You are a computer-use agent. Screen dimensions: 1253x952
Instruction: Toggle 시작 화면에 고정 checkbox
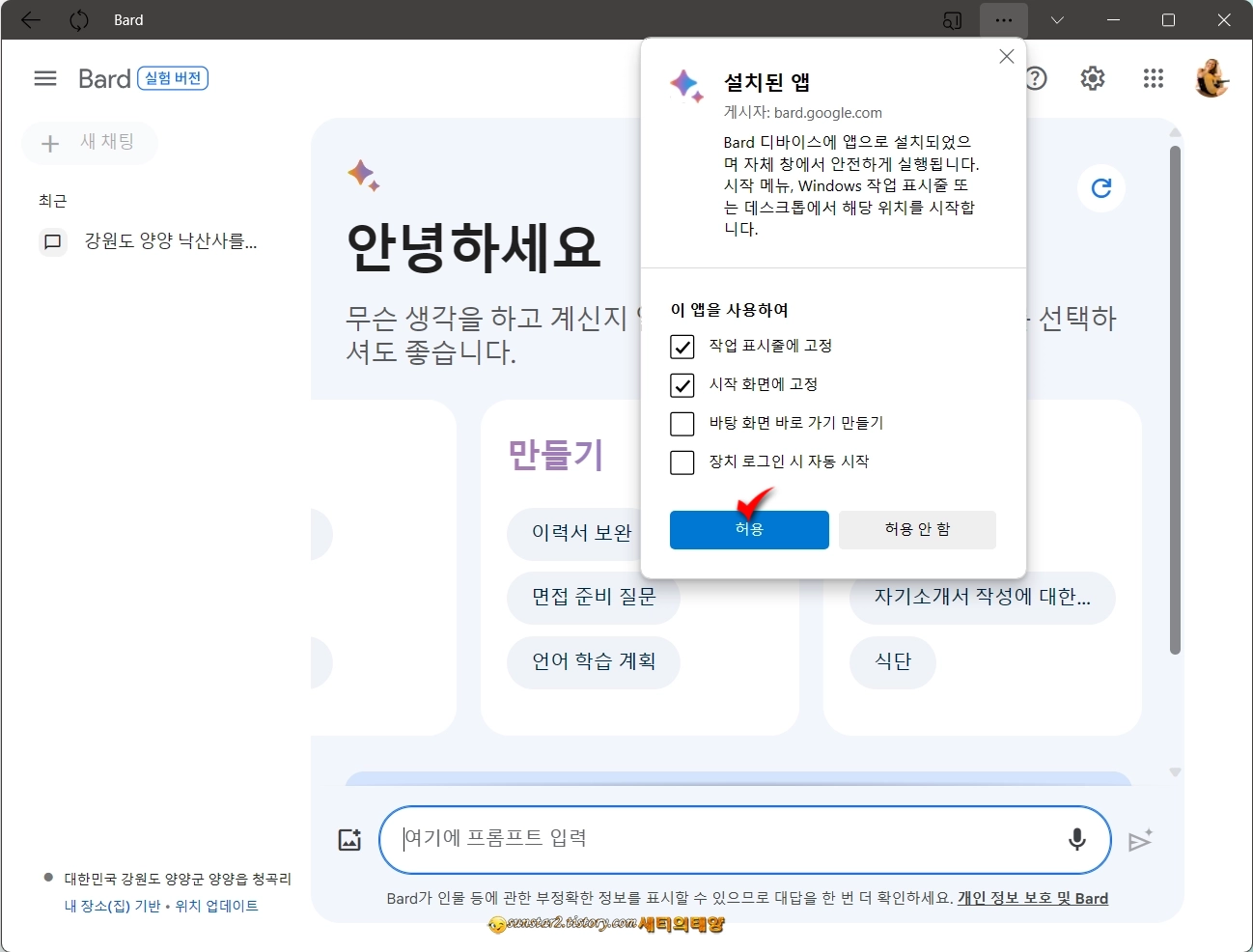pos(682,385)
